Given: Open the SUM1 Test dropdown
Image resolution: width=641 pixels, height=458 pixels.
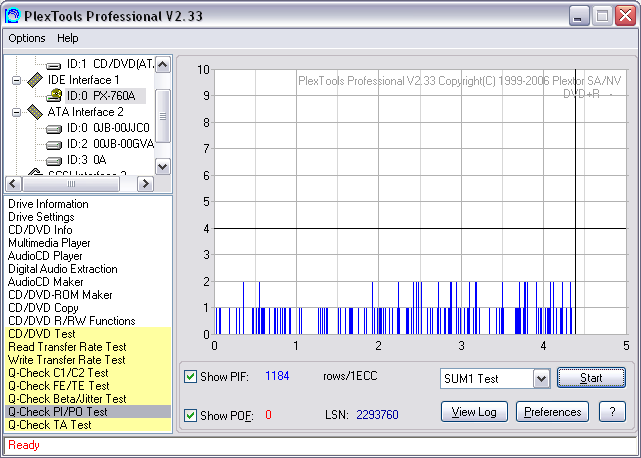Looking at the screenshot, I should click(x=541, y=379).
